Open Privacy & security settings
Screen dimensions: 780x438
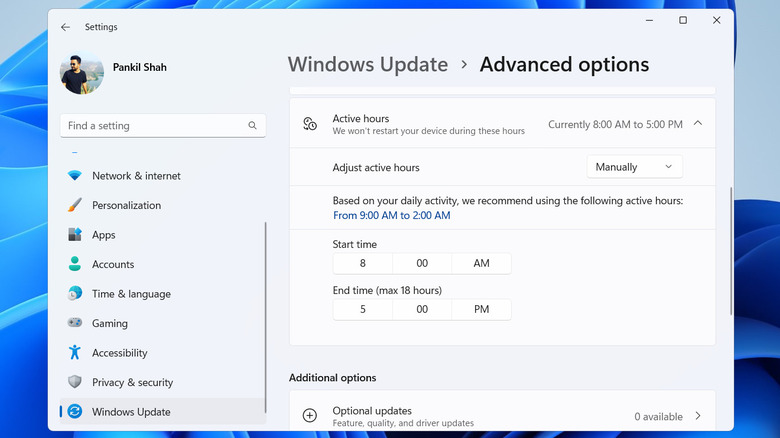coord(132,382)
